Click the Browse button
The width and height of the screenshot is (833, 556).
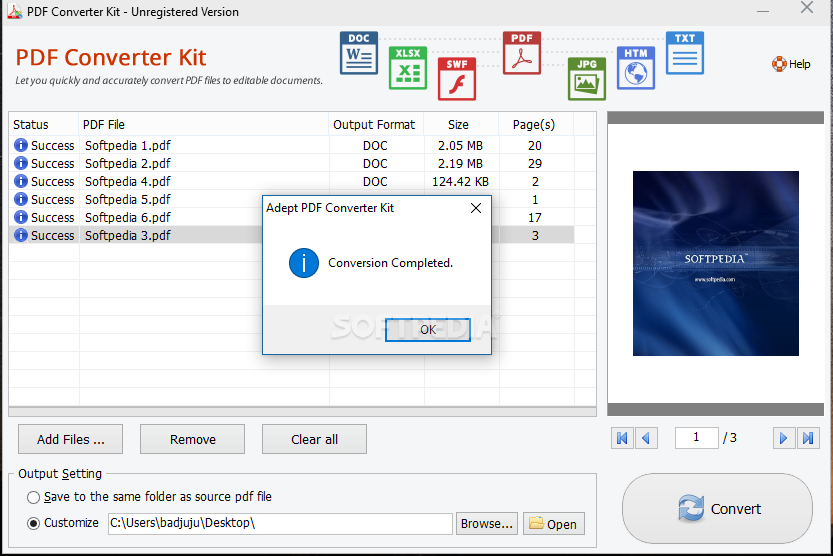click(487, 524)
